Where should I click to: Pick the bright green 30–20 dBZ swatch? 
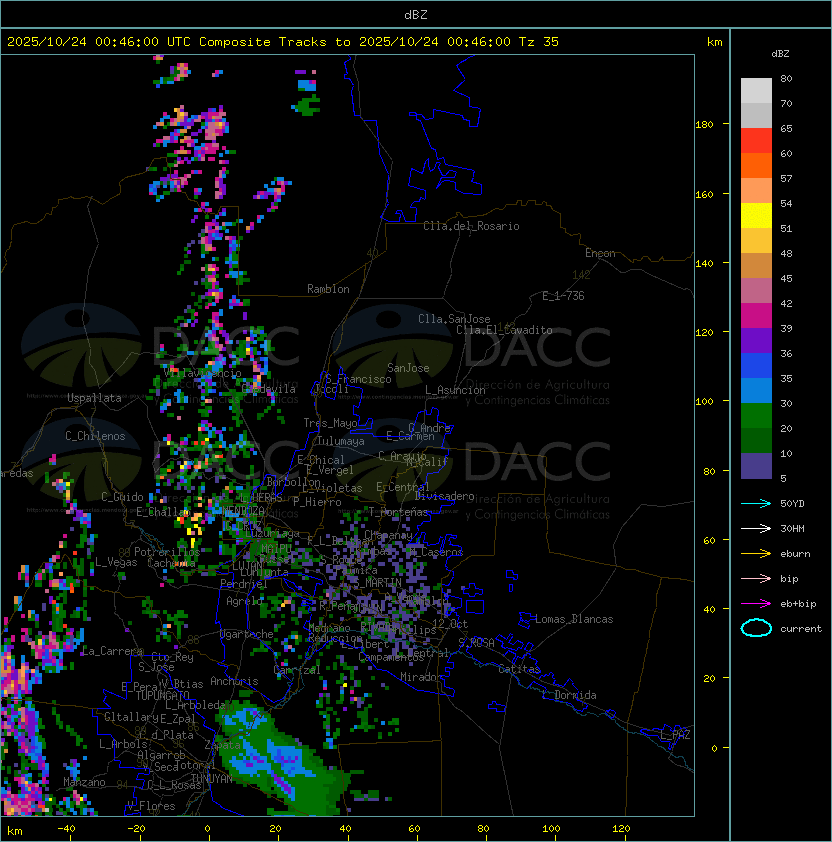756,416
